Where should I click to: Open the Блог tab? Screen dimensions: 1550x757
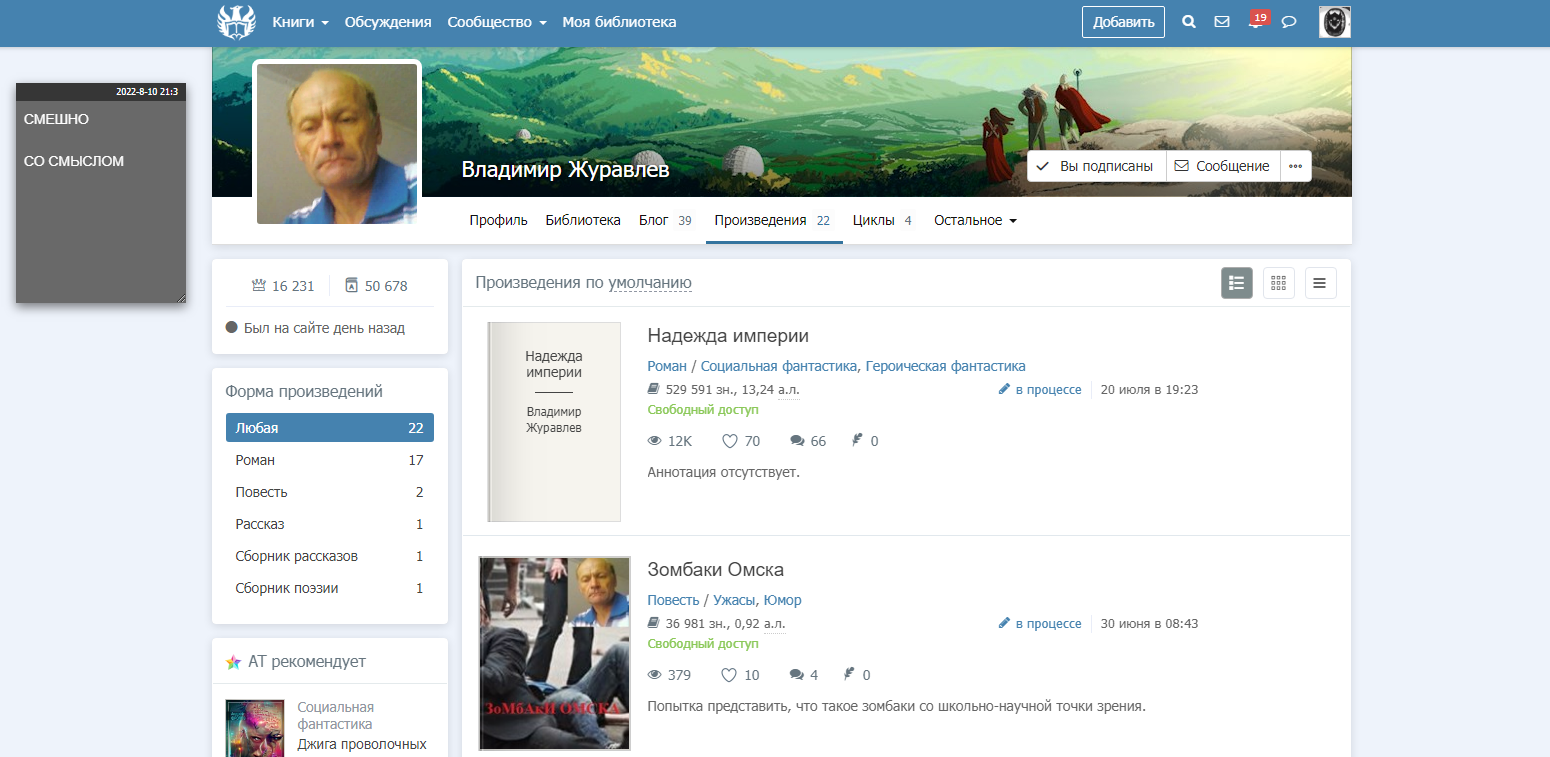coord(664,220)
